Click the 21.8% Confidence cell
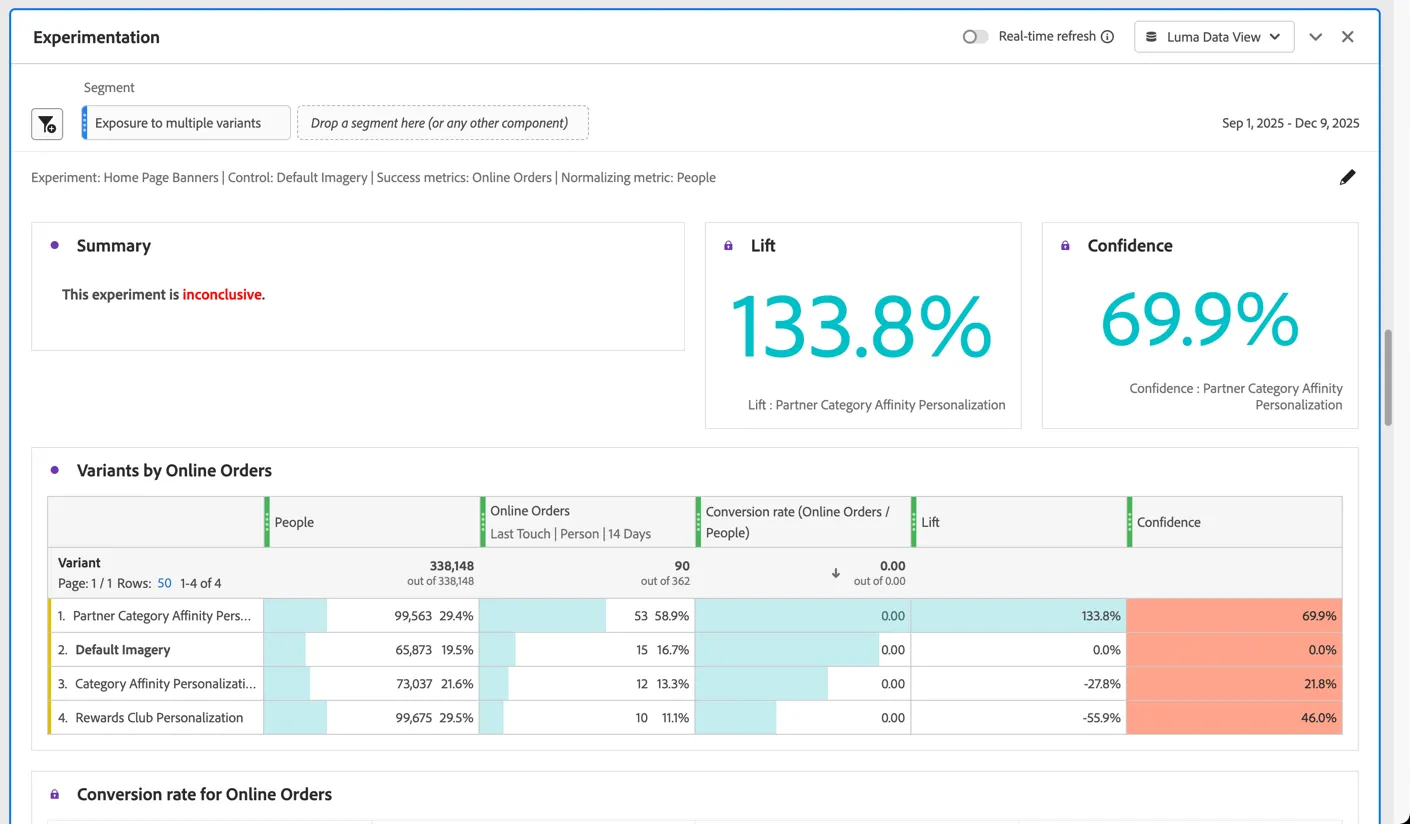 click(x=1235, y=684)
